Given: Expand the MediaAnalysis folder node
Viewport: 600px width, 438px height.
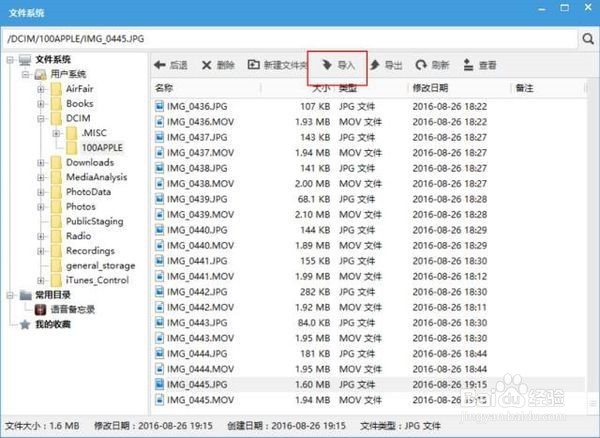Looking at the screenshot, I should click(x=41, y=177).
